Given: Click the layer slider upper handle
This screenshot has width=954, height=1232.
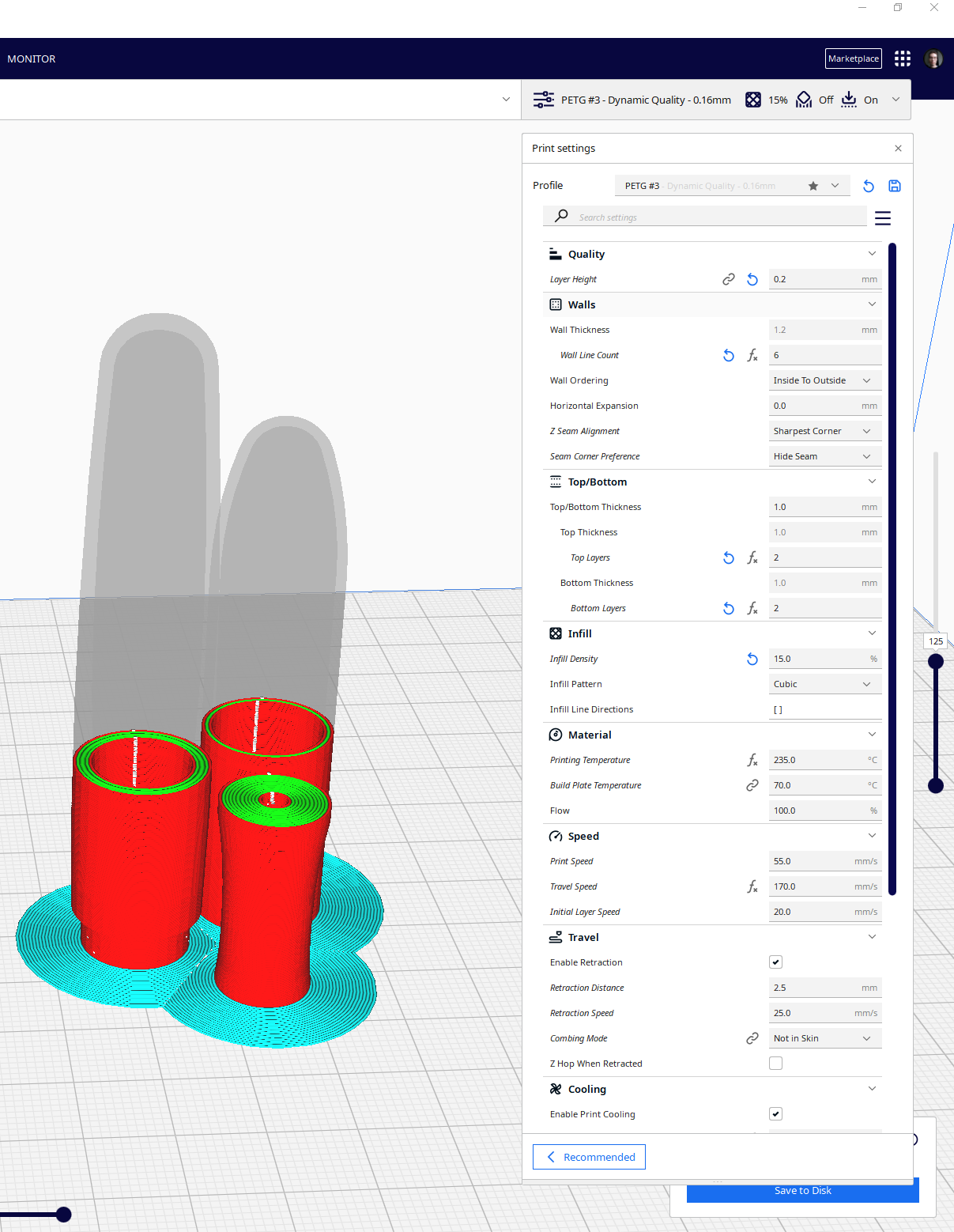Looking at the screenshot, I should pyautogui.click(x=936, y=661).
